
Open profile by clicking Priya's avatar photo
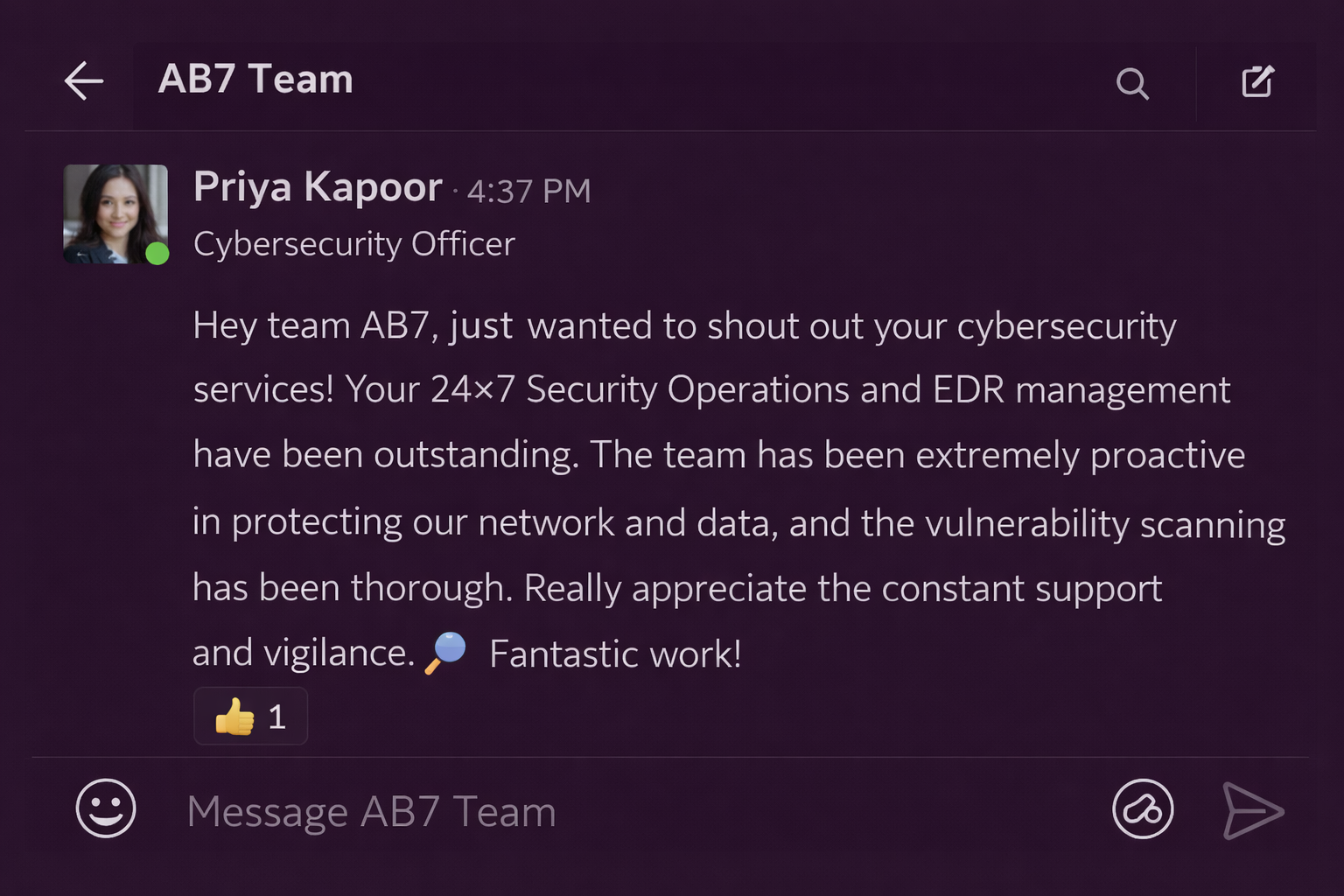point(115,213)
